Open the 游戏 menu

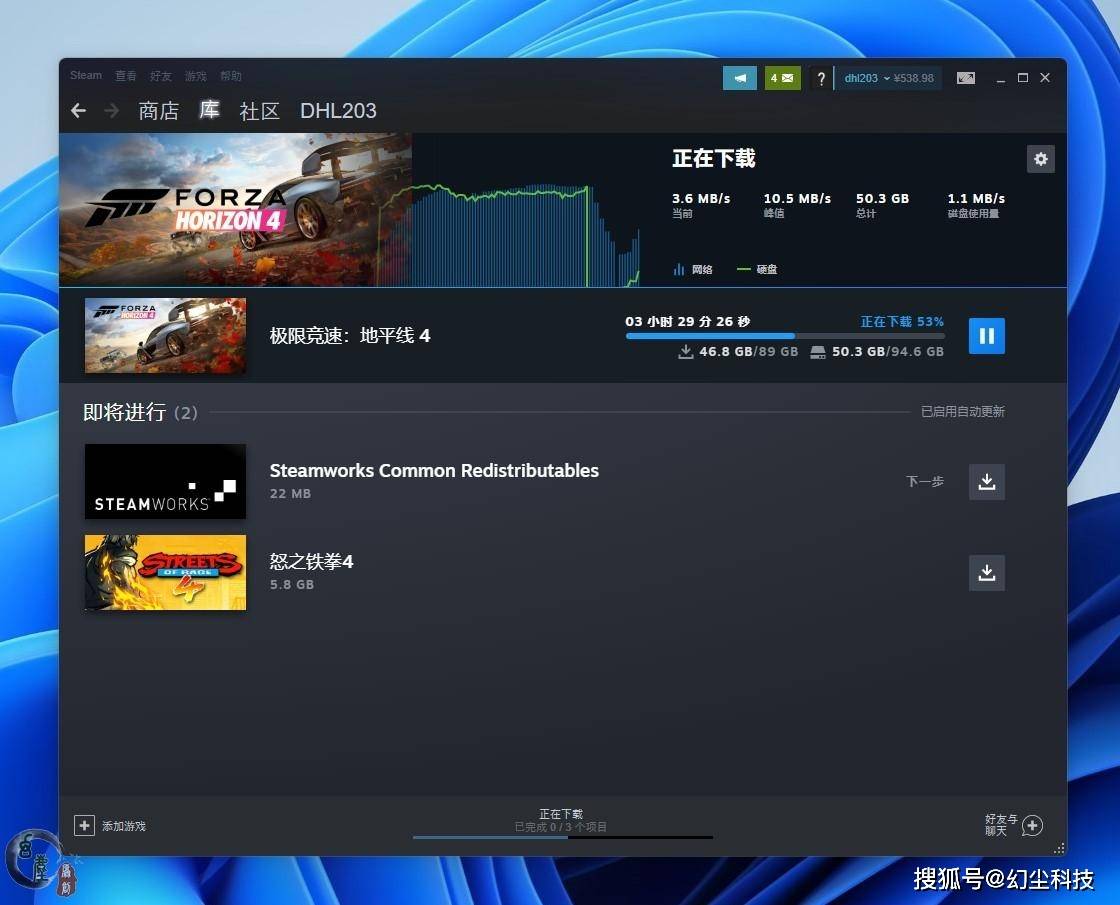click(196, 76)
